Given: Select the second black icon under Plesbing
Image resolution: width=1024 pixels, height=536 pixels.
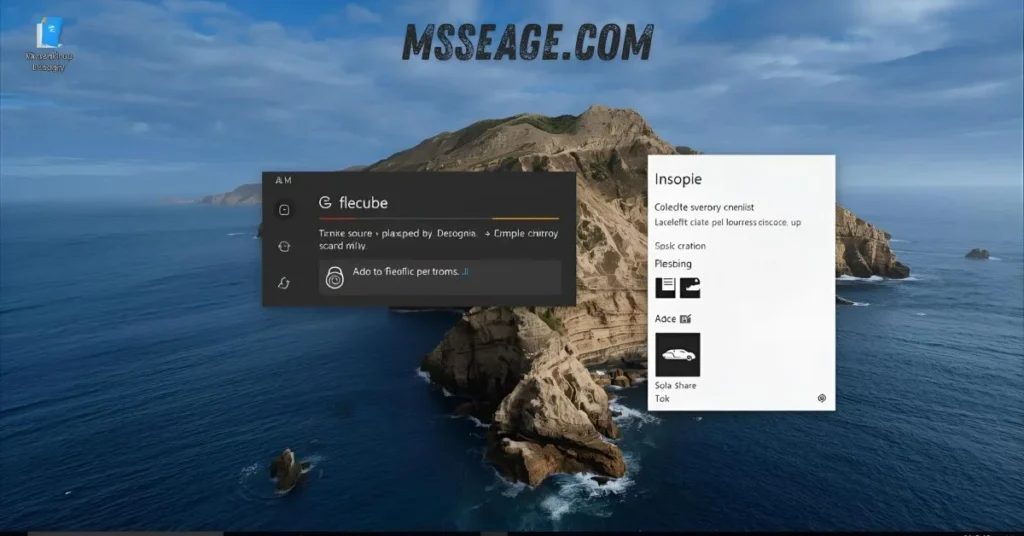Looking at the screenshot, I should coord(690,287).
